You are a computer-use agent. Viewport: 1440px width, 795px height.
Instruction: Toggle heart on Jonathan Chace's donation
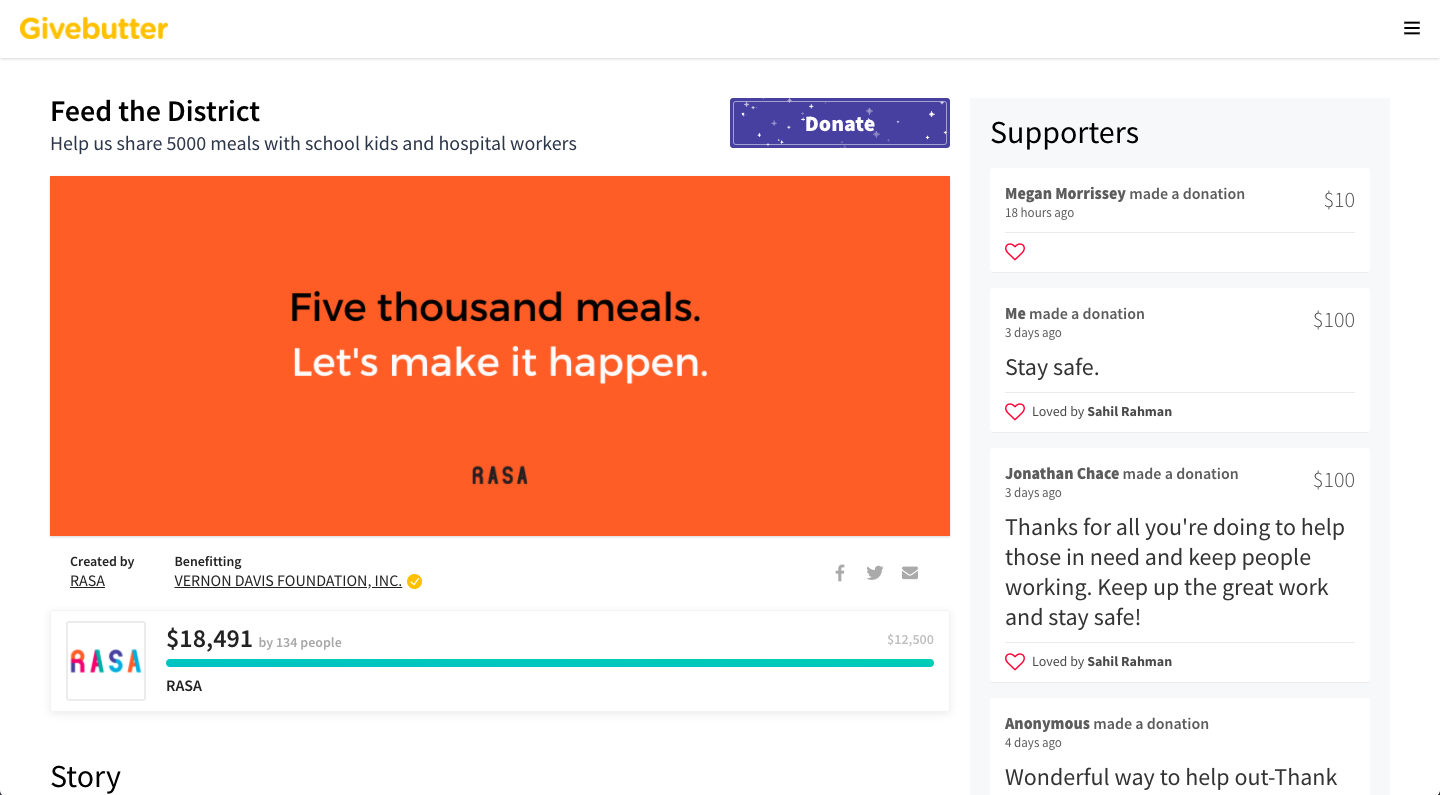(x=1015, y=662)
